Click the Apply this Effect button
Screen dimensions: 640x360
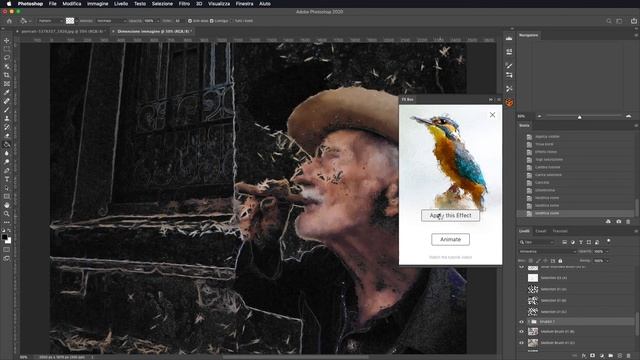pyautogui.click(x=450, y=216)
